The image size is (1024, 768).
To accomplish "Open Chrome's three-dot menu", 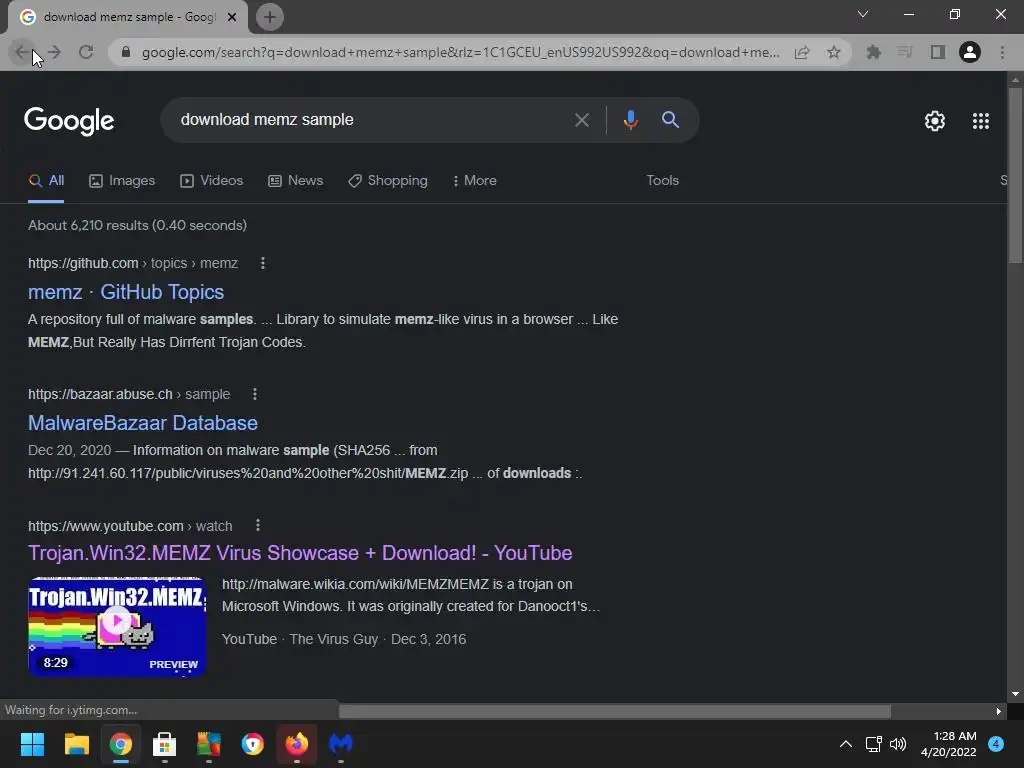I will coord(1002,52).
